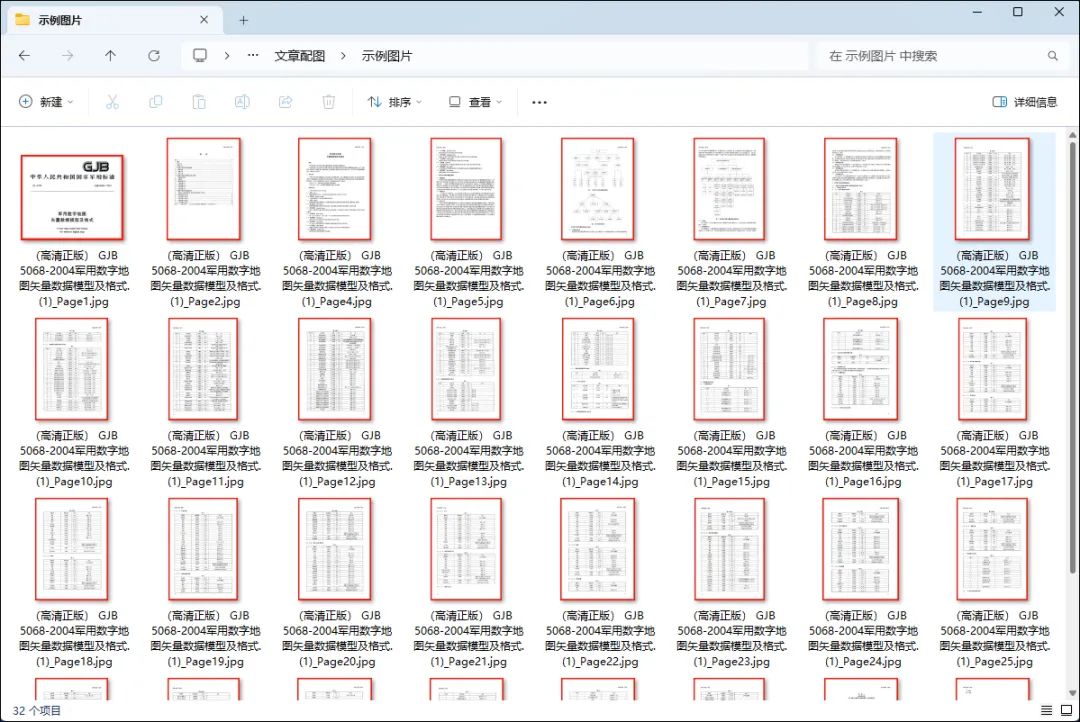Add a new tab with plus

[x=243, y=21]
